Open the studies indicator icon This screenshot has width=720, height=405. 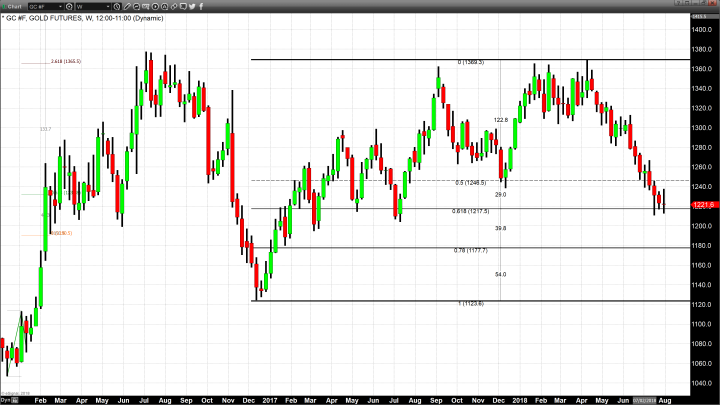pyautogui.click(x=146, y=6)
